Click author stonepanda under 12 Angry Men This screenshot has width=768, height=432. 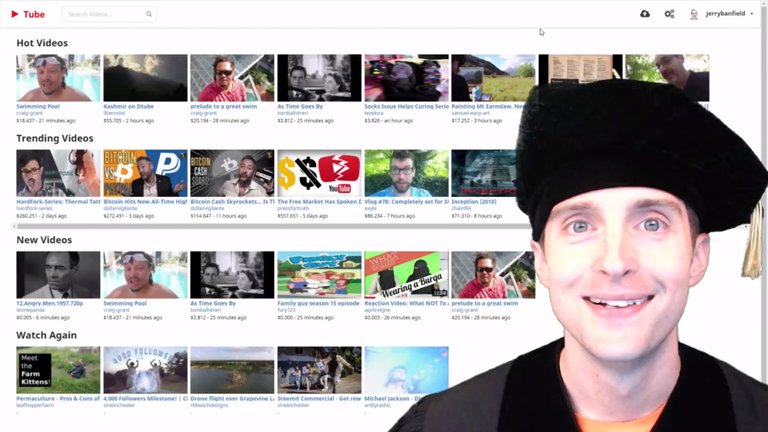click(30, 311)
